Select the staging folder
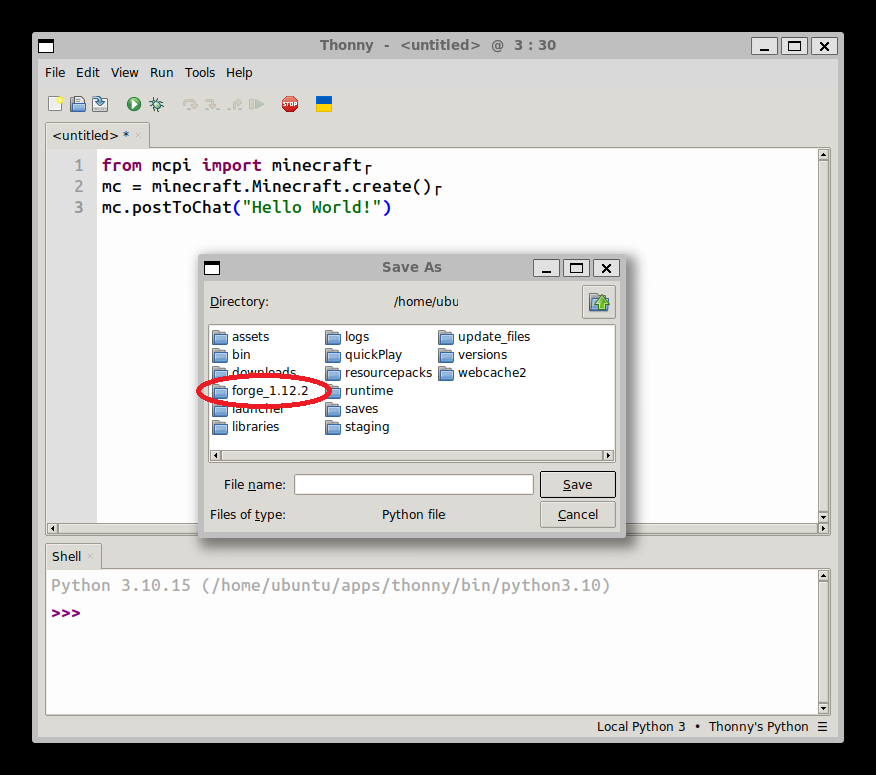The image size is (876, 775). [358, 427]
